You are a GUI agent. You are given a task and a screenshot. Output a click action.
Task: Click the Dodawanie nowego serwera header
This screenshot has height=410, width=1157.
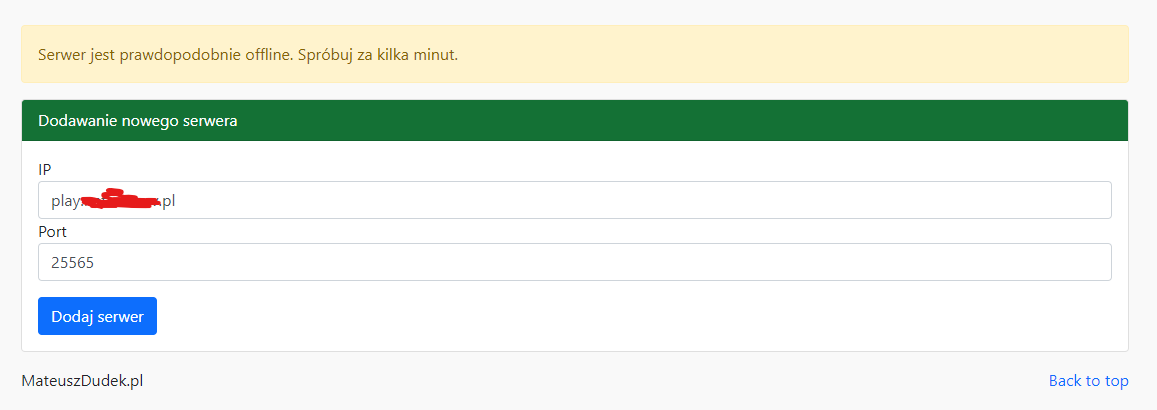(137, 121)
